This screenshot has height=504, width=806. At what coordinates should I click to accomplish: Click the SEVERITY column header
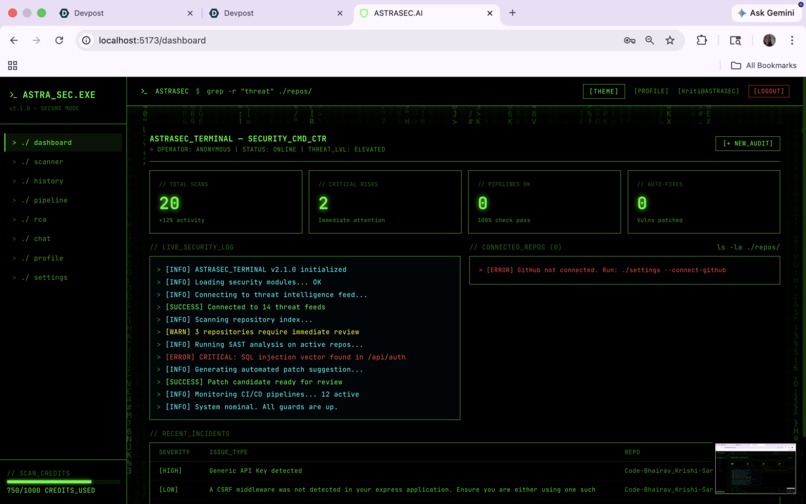174,452
